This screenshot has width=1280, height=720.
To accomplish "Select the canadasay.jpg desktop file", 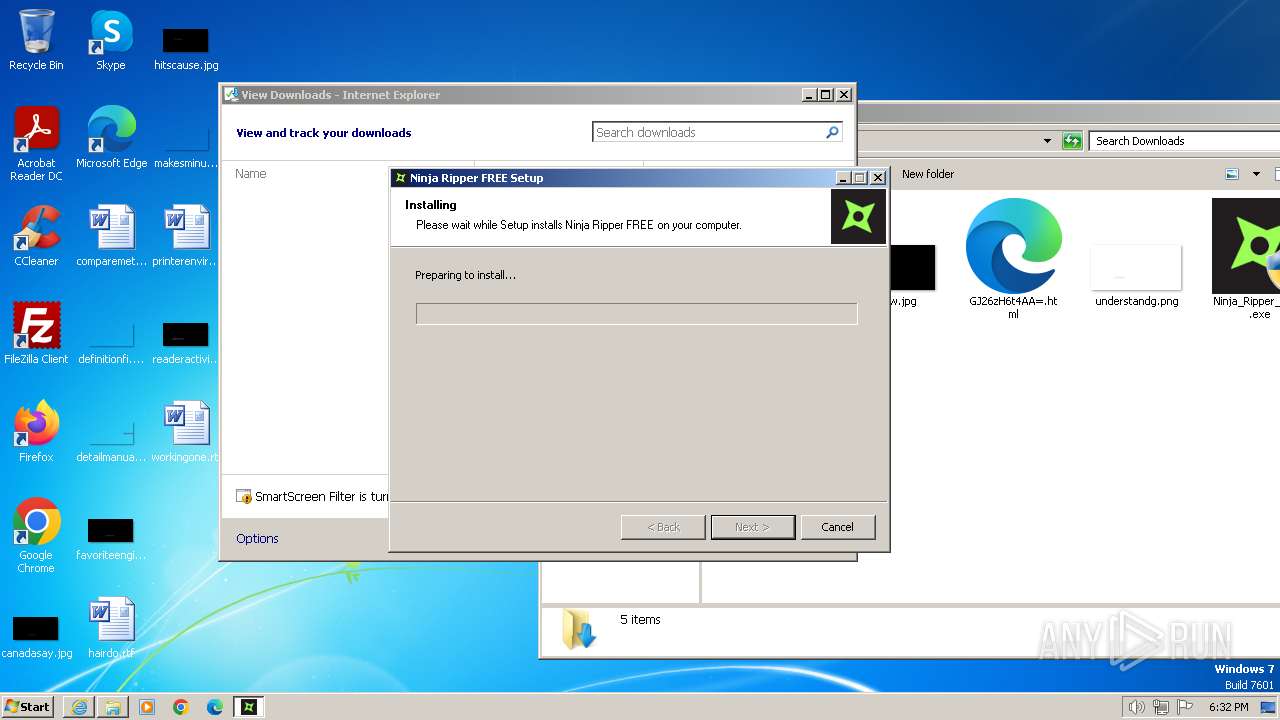I will coord(36,637).
